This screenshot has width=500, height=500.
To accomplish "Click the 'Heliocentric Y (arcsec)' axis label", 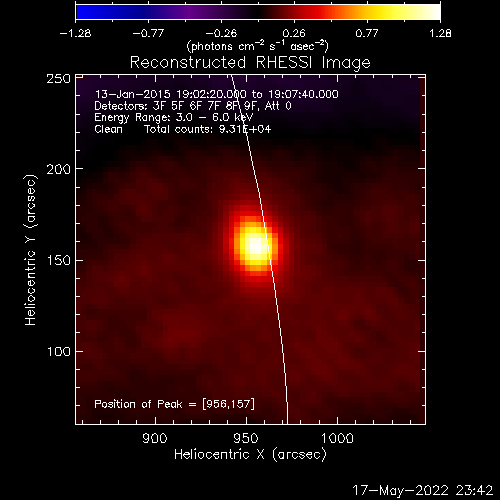I will tap(31, 250).
